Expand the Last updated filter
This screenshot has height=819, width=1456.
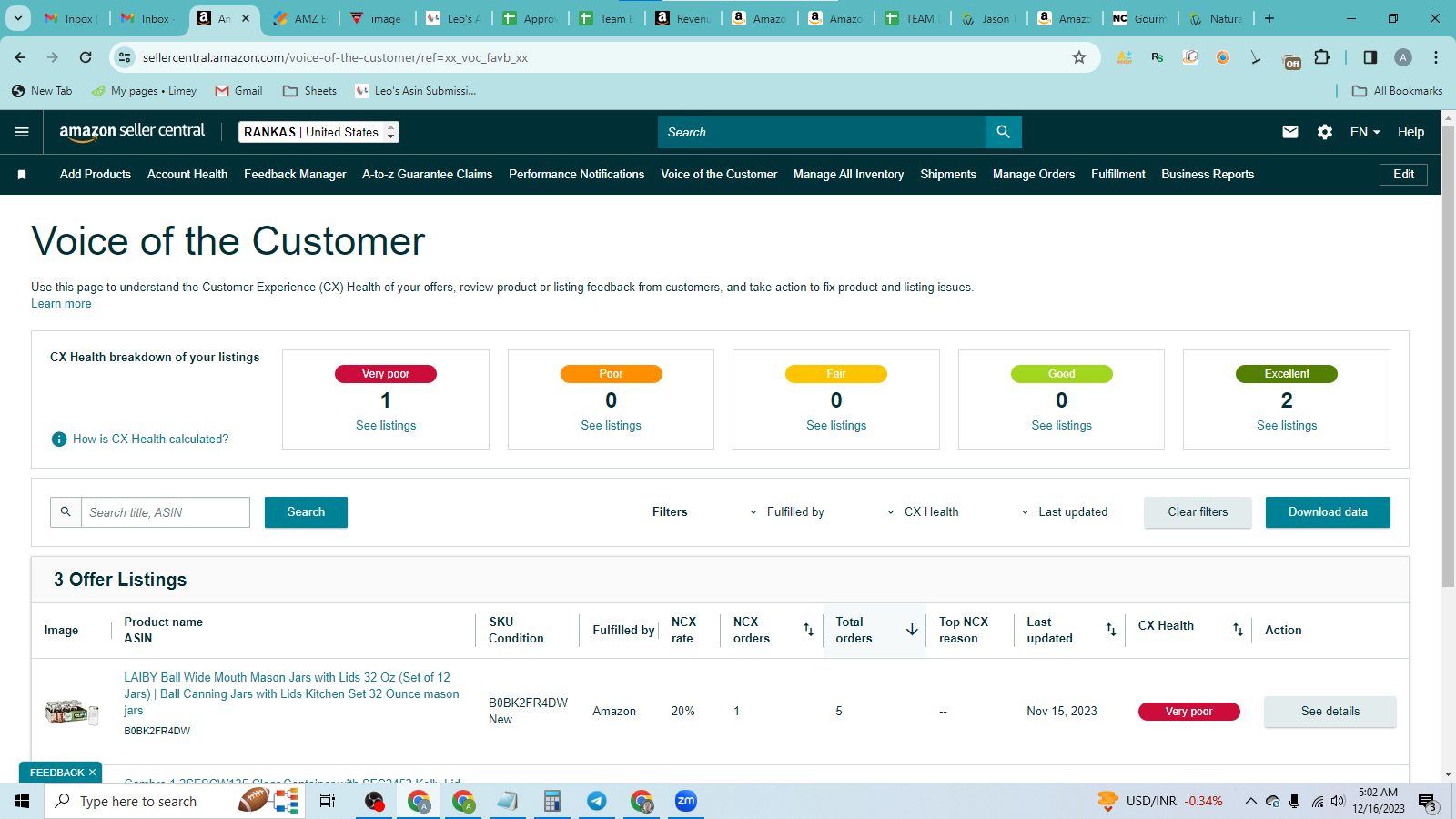coord(1065,512)
